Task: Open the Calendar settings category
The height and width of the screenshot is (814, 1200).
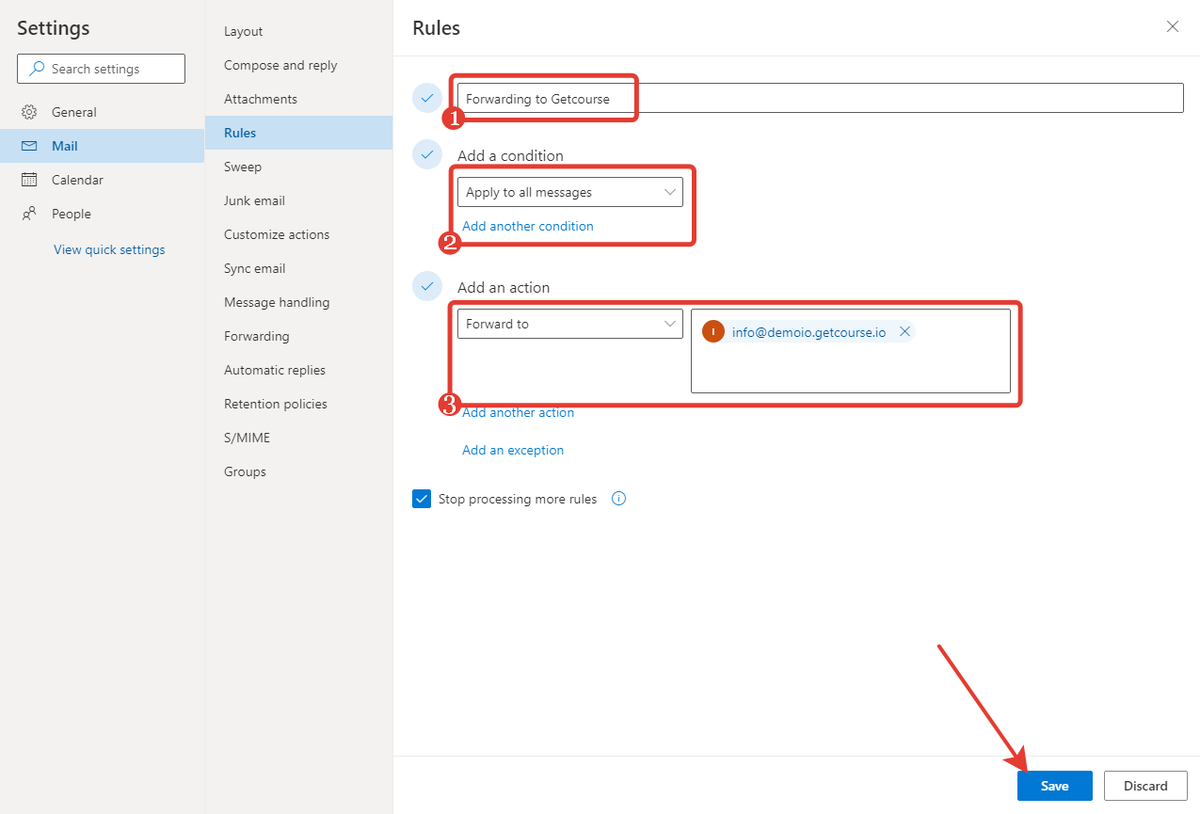Action: point(102,180)
